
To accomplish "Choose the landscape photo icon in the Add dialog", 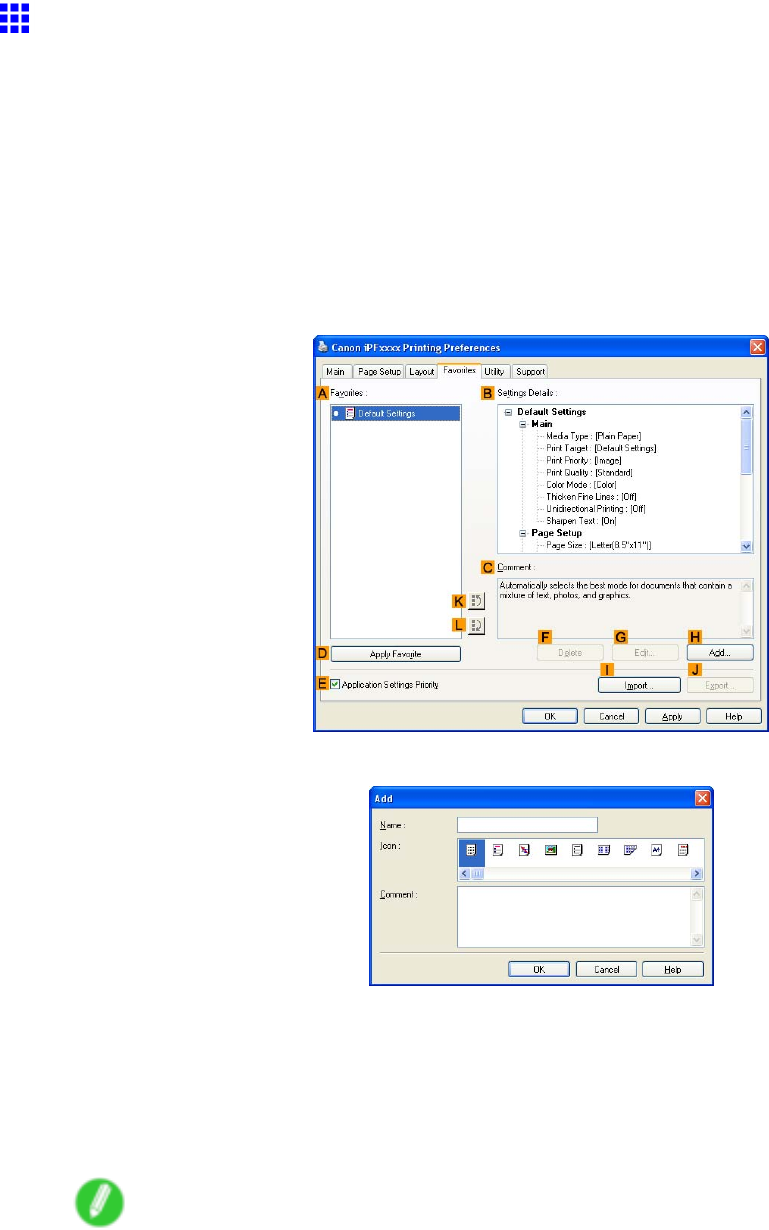I will coord(550,851).
